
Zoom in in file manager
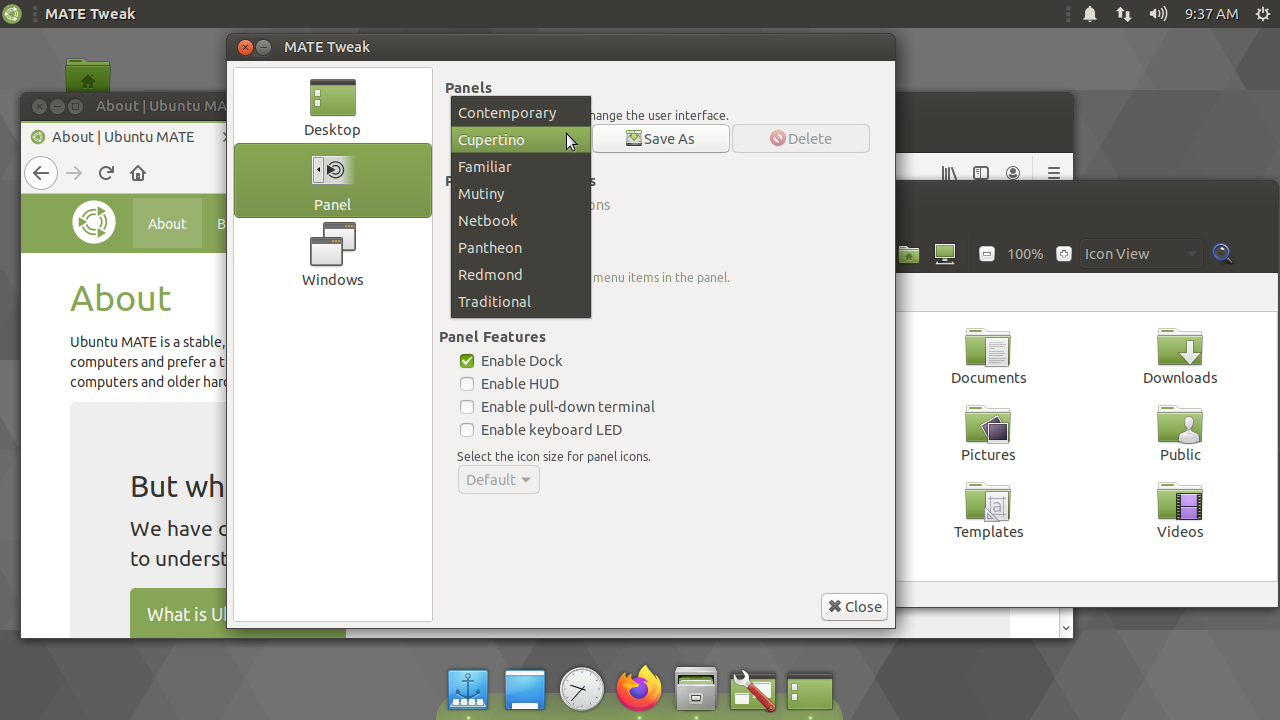pos(1064,254)
